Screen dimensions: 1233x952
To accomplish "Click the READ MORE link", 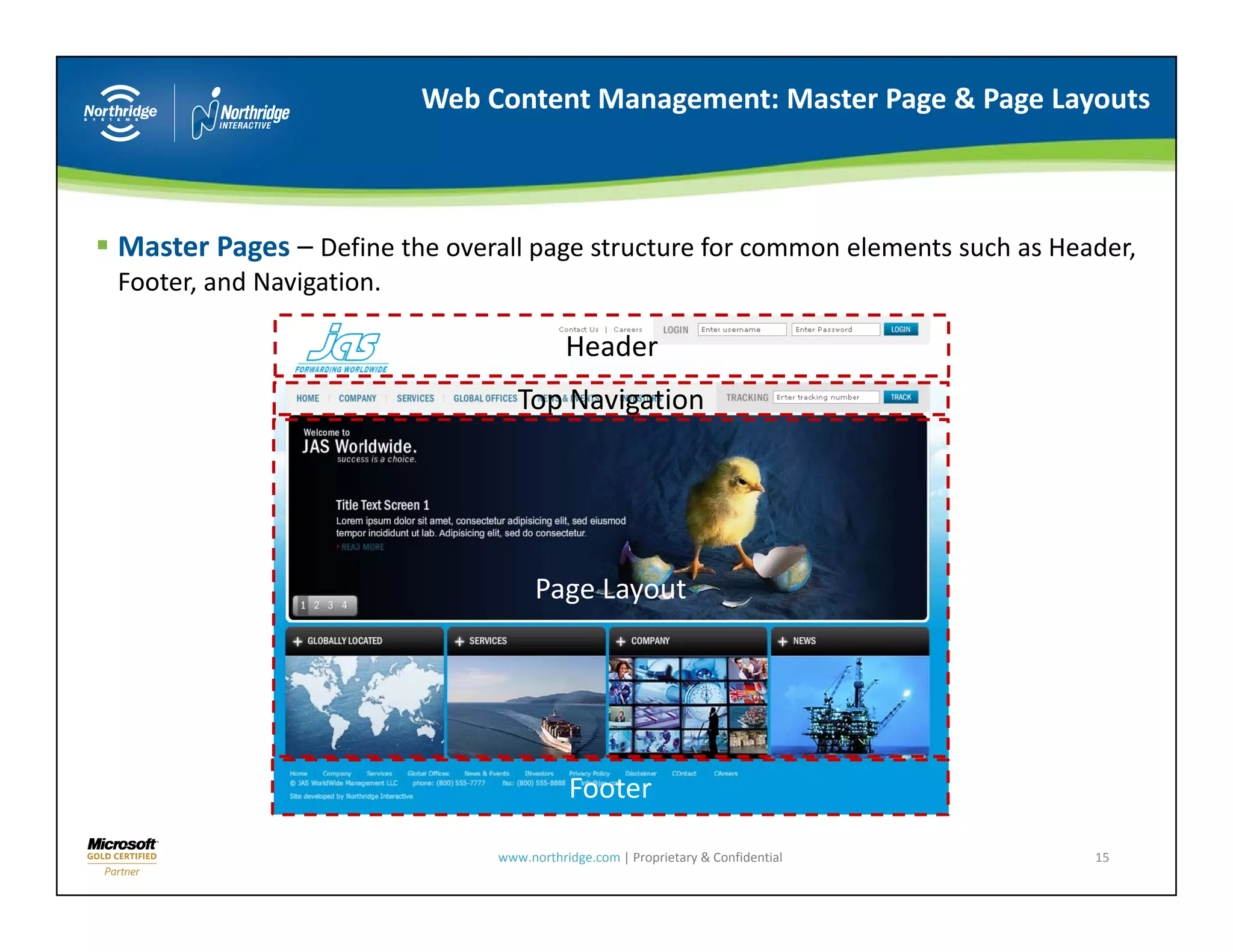I will [x=362, y=547].
